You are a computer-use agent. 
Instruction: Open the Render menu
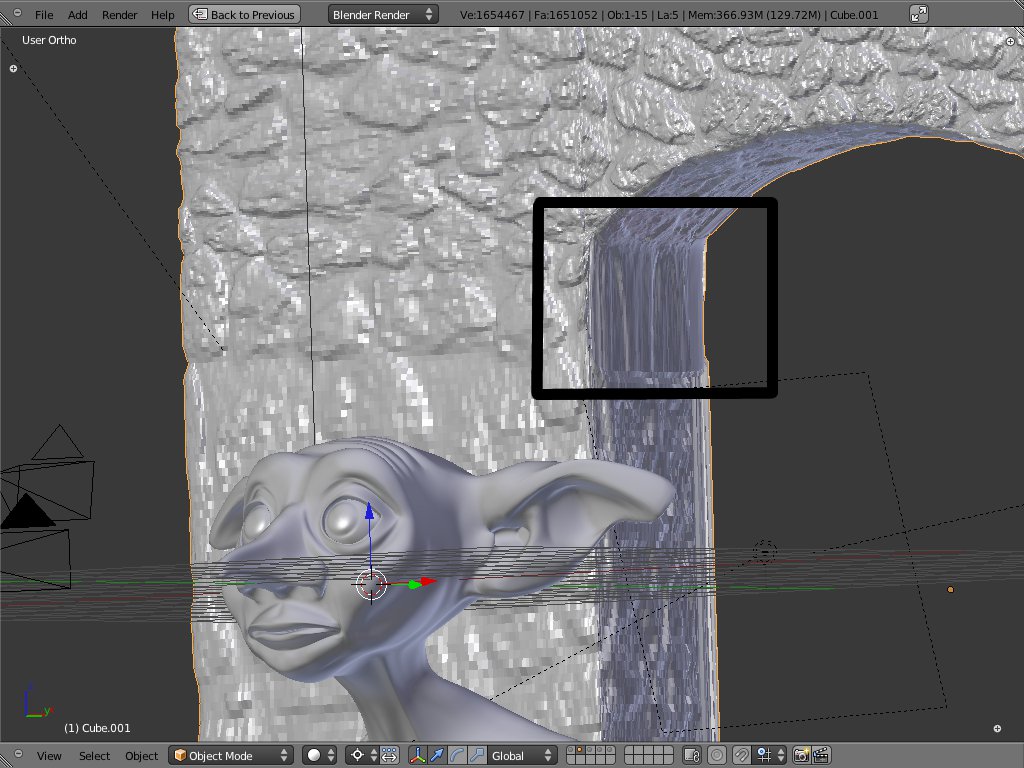(120, 14)
